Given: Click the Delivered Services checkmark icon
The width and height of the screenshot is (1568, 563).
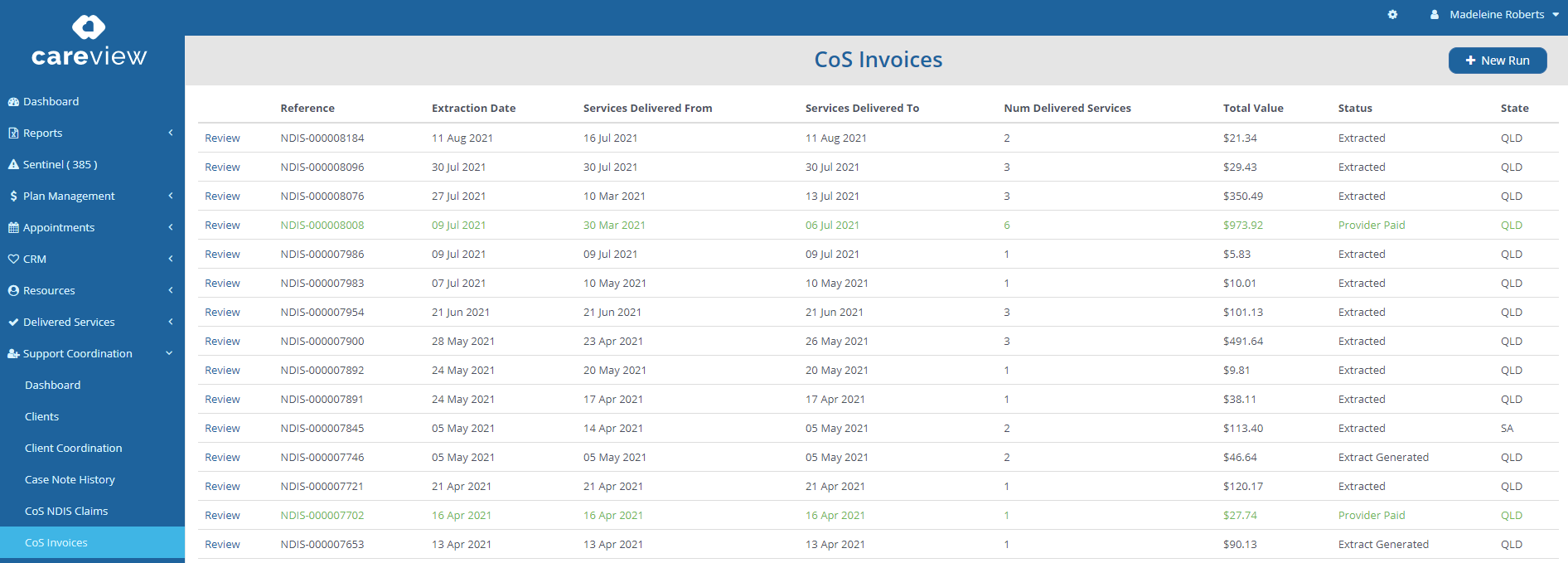Looking at the screenshot, I should click(x=13, y=323).
